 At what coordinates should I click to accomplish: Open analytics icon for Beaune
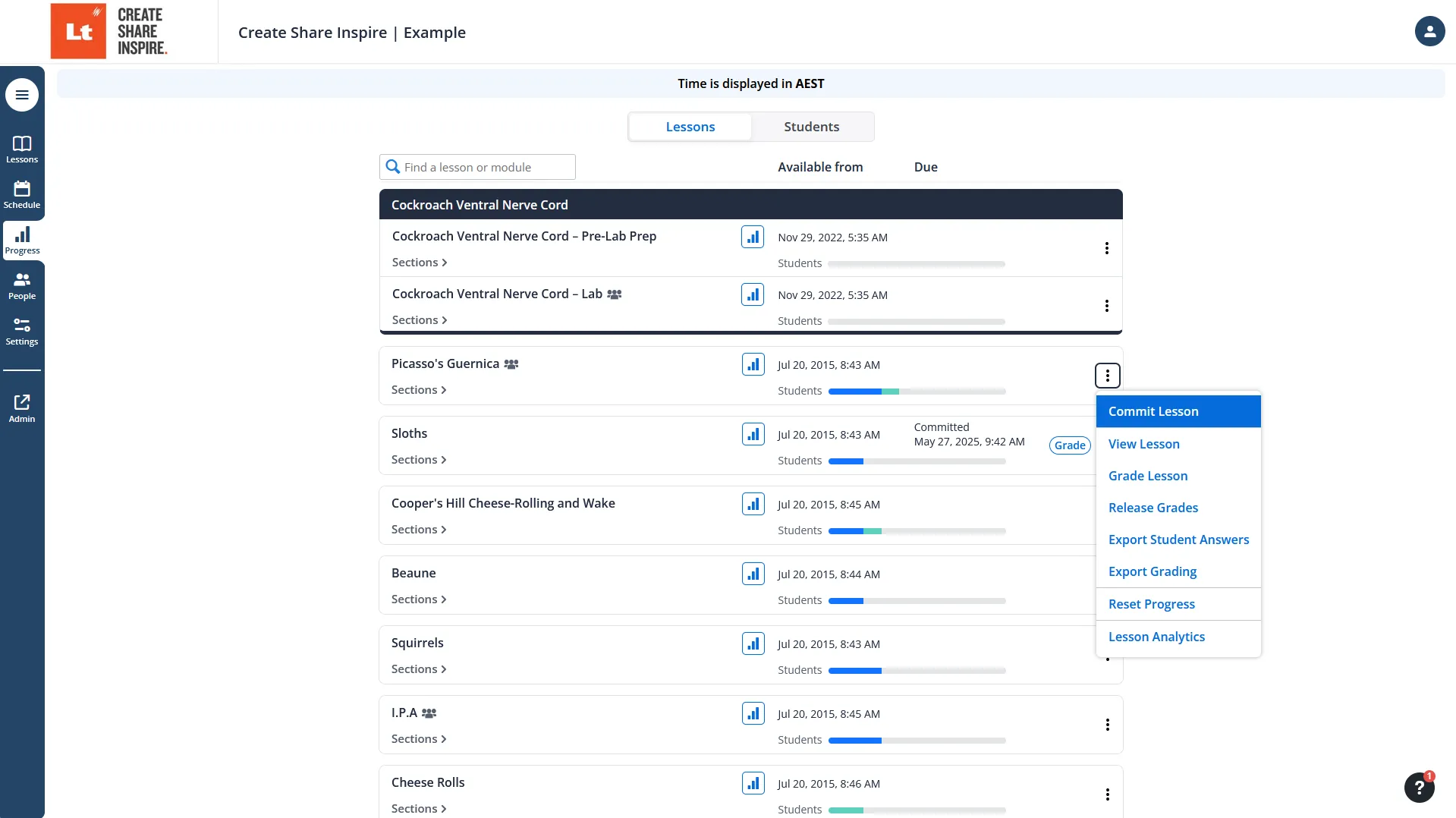(753, 574)
